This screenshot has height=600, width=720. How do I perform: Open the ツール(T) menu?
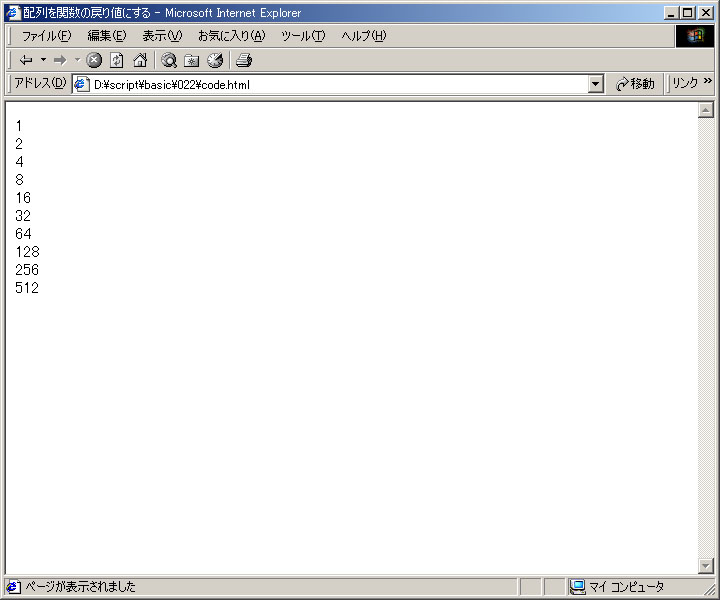(303, 36)
